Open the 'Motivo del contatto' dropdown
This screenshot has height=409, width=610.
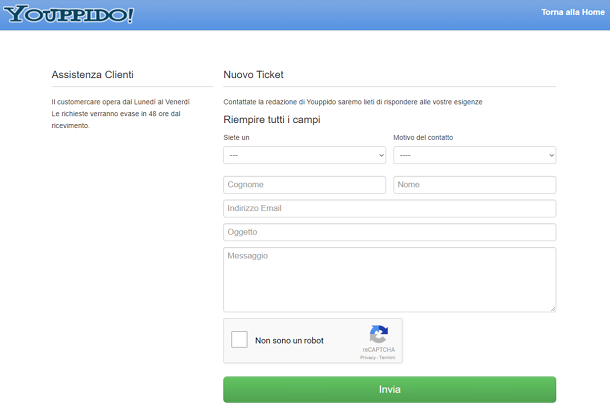[x=474, y=155]
